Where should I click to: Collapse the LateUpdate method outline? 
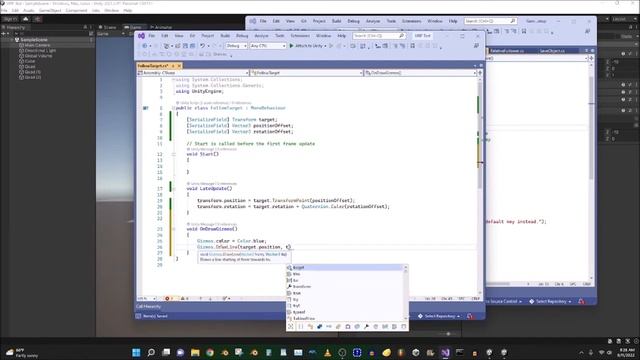point(173,189)
